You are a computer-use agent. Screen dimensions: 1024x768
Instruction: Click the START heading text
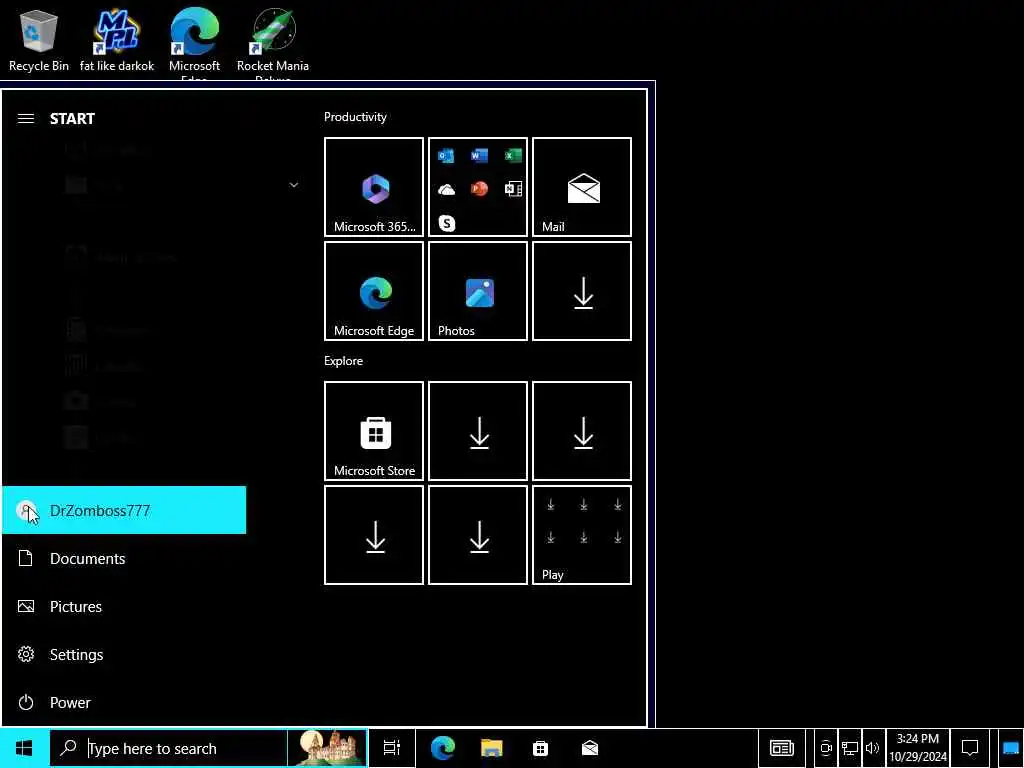(72, 118)
